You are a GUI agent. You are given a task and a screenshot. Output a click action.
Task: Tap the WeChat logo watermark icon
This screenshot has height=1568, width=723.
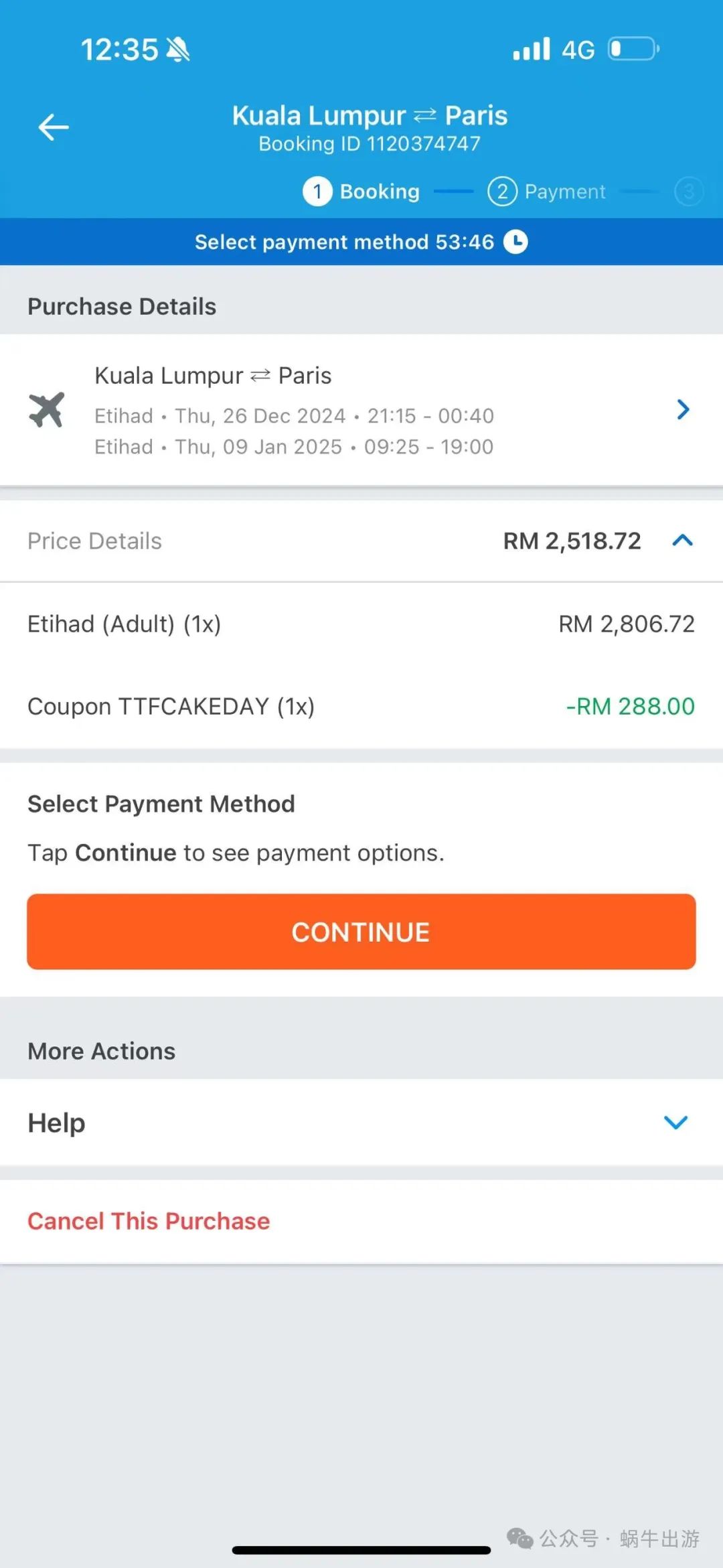coord(519,1539)
